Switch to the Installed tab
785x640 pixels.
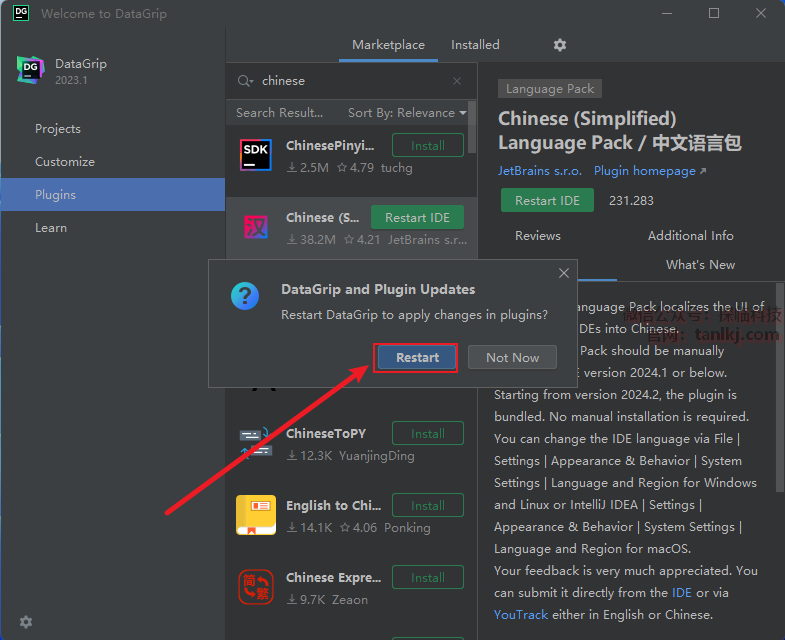point(475,45)
